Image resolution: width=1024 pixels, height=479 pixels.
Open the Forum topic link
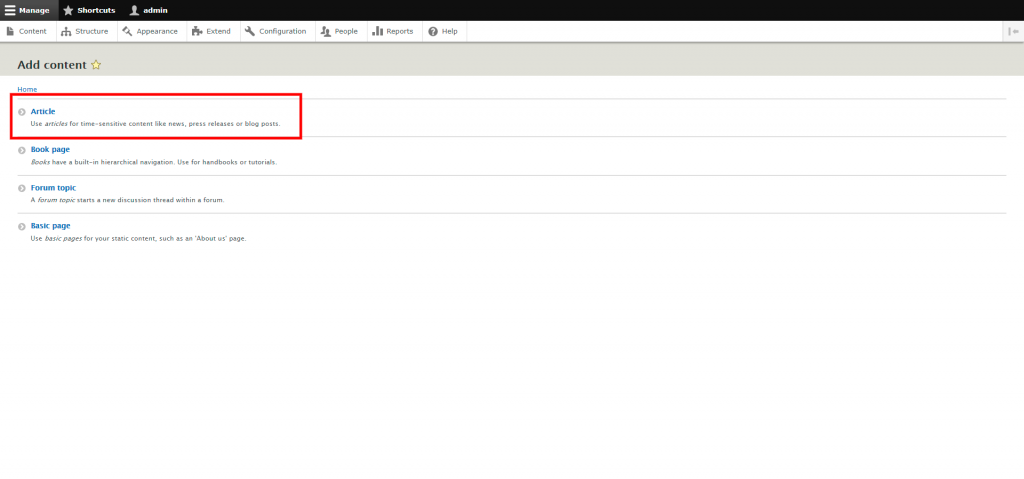[x=53, y=187]
